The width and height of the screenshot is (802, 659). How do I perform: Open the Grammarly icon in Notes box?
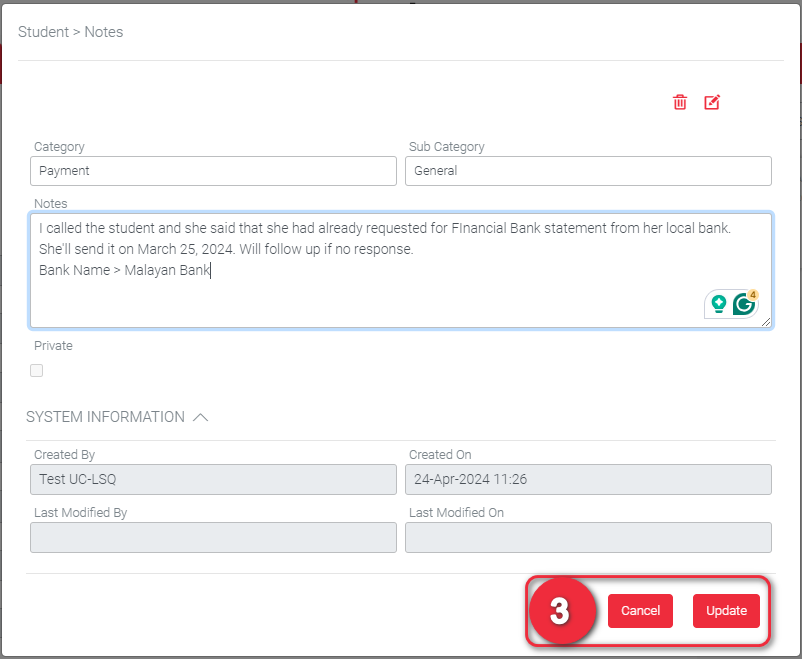(x=744, y=304)
